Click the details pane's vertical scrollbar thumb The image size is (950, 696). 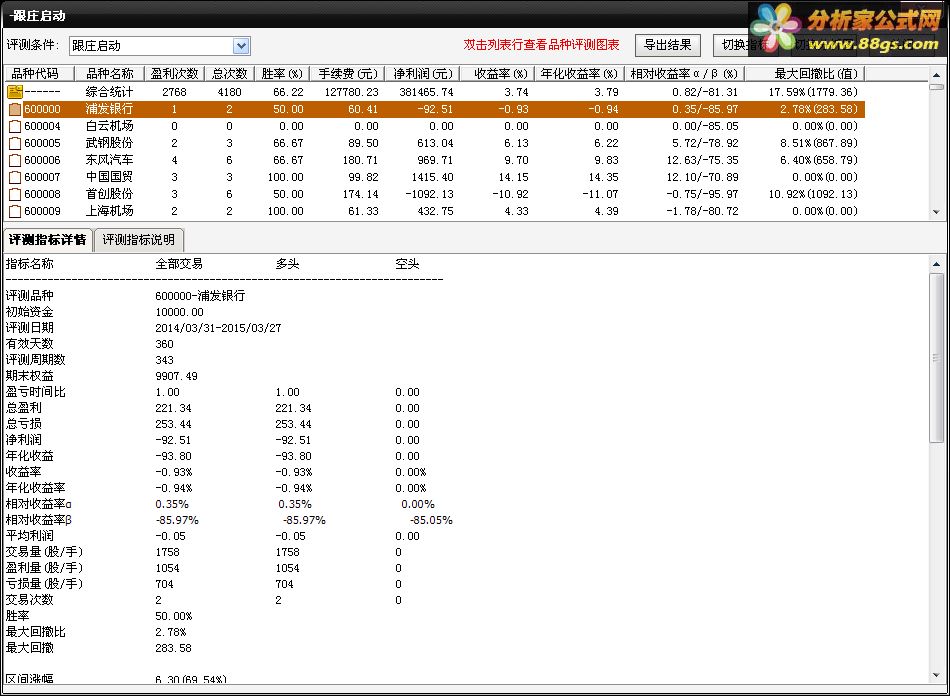tap(936, 357)
